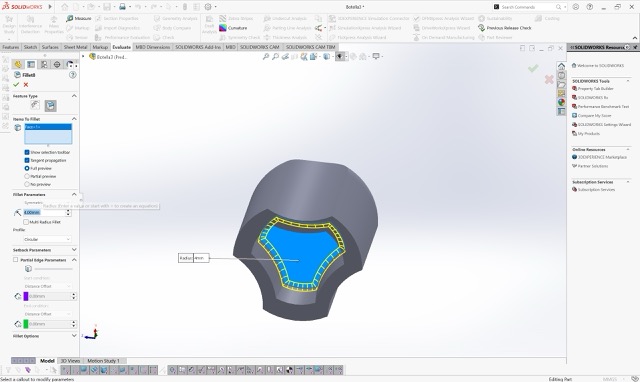Screen dimensions: 640x382
Task: Click Save icon in title toolbar
Action: pyautogui.click(x=107, y=7)
